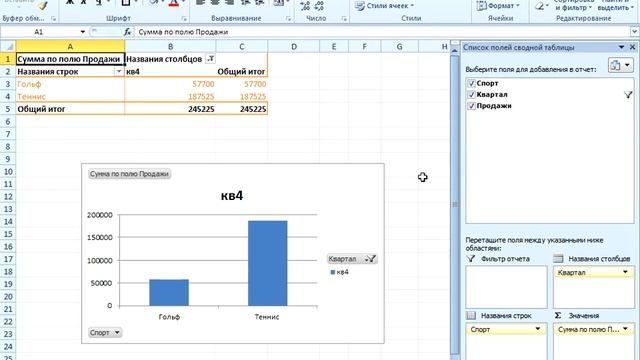
Task: Click the fx insert function icon
Action: tap(127, 32)
